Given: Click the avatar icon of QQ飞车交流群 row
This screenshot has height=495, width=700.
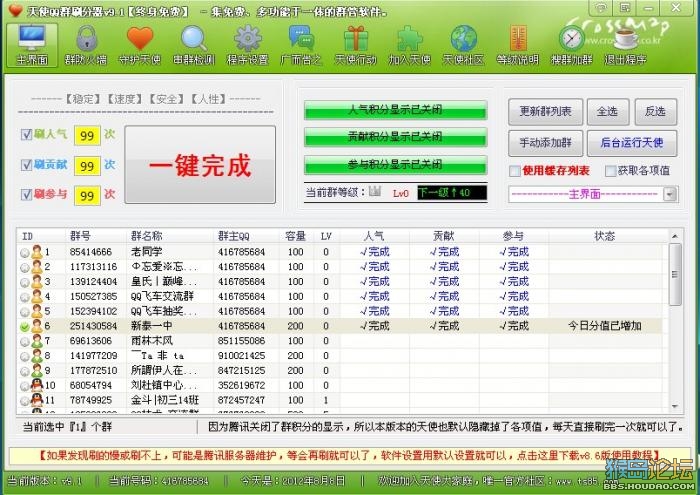Looking at the screenshot, I should pyautogui.click(x=37, y=296).
